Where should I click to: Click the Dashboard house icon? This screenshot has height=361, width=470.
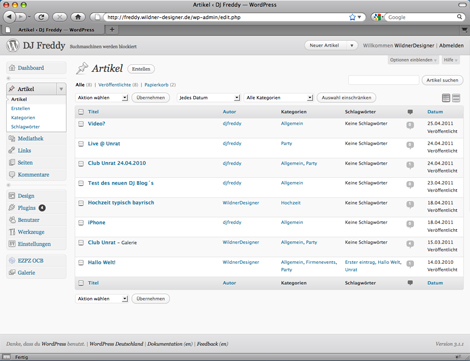[x=12, y=68]
